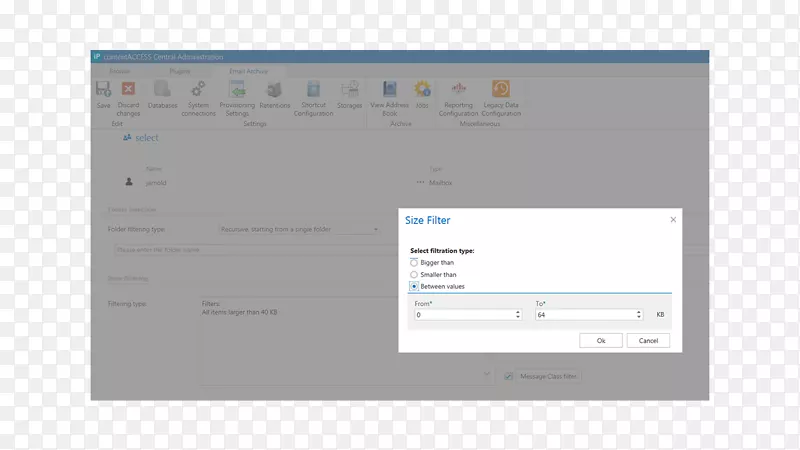Click the From value input field
800x450 pixels.
(x=467, y=315)
